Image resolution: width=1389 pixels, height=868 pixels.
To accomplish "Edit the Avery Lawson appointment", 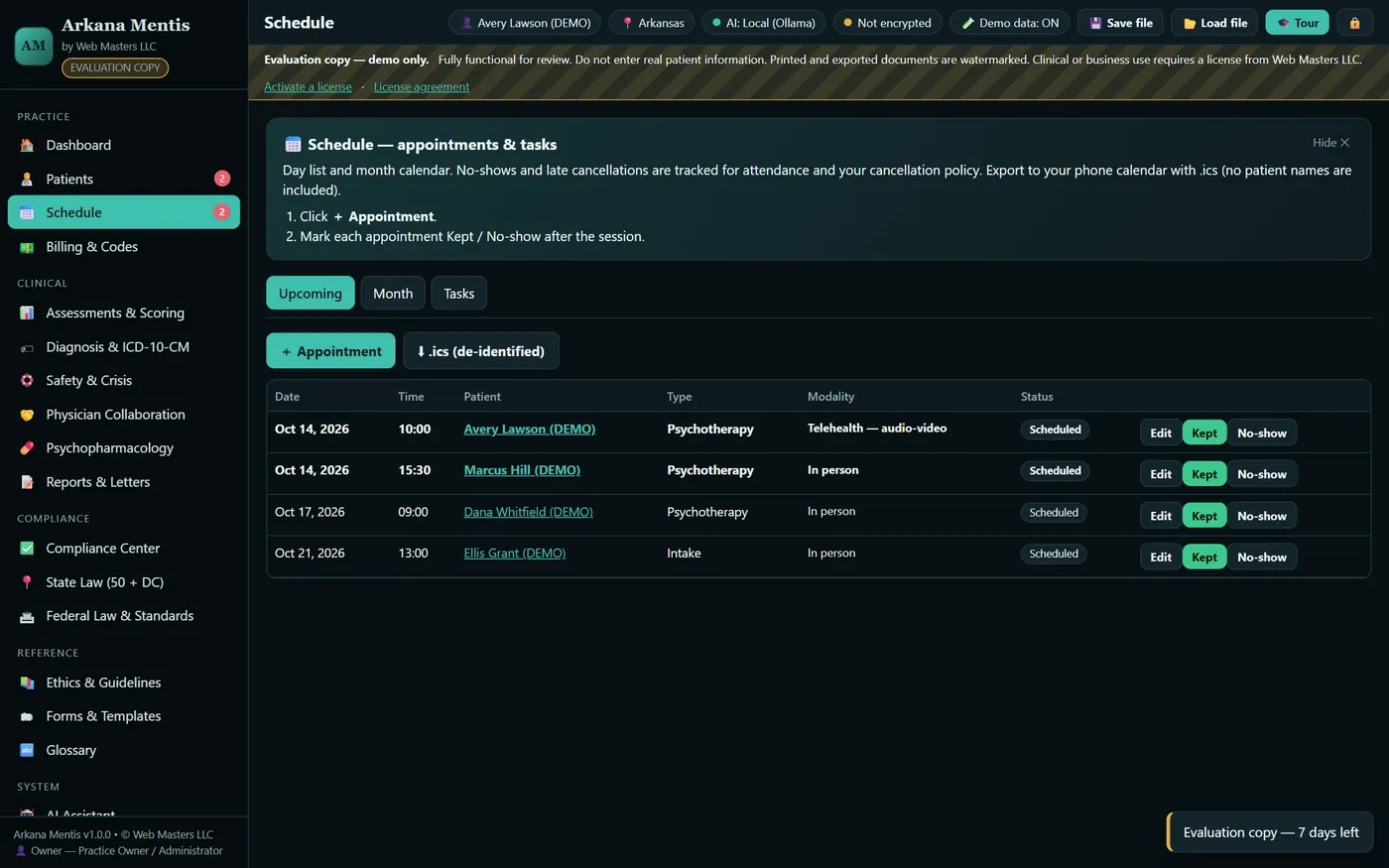I will [x=1161, y=433].
